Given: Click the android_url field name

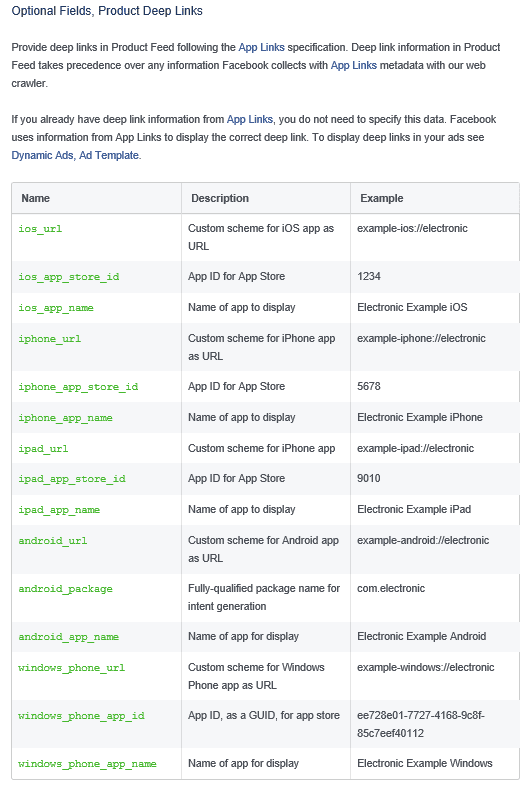Looking at the screenshot, I should click(53, 541).
